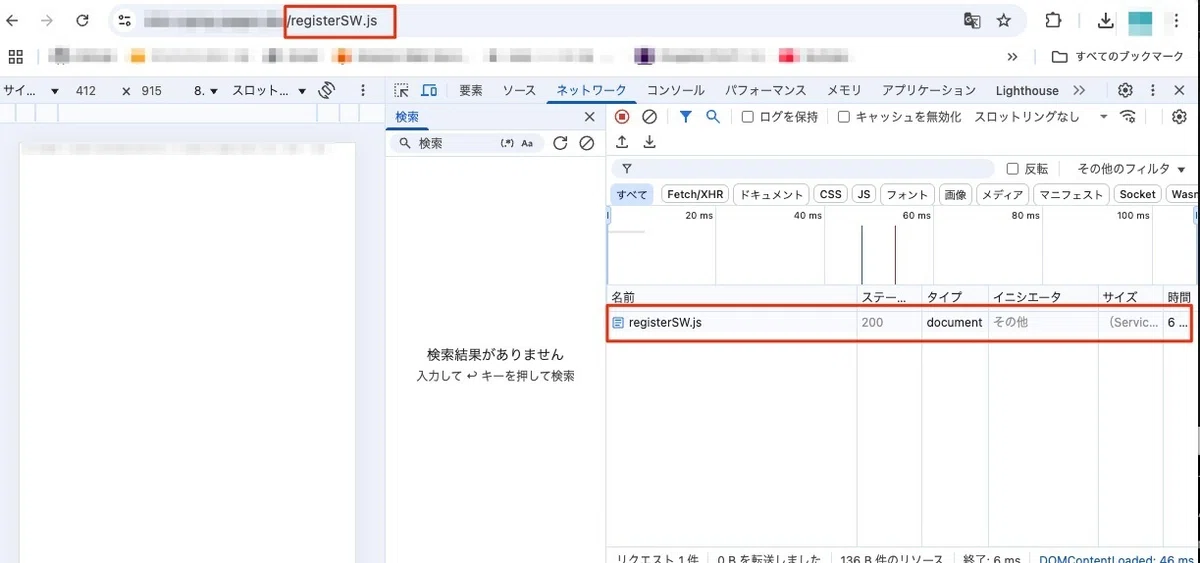The height and width of the screenshot is (563, 1200).
Task: Sort requests by 名前 column header
Action: click(732, 297)
